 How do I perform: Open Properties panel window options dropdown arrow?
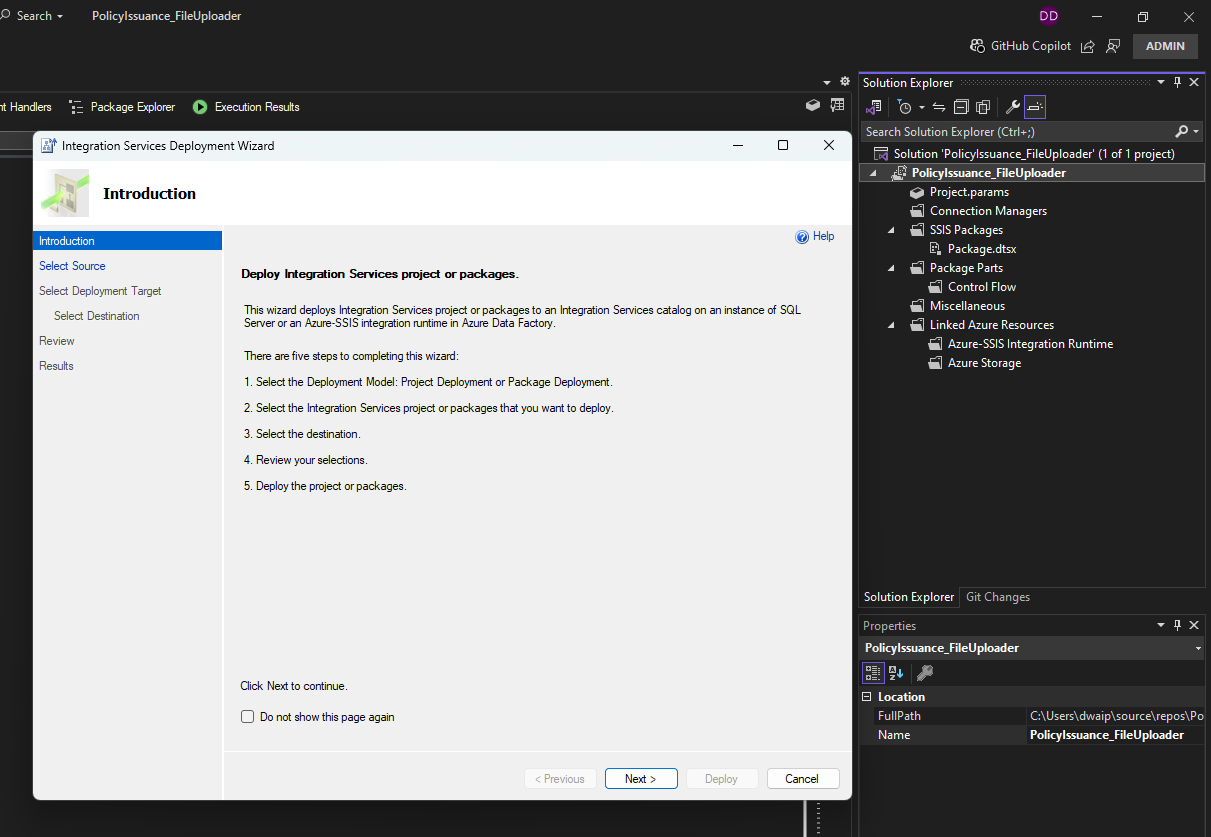point(1161,626)
